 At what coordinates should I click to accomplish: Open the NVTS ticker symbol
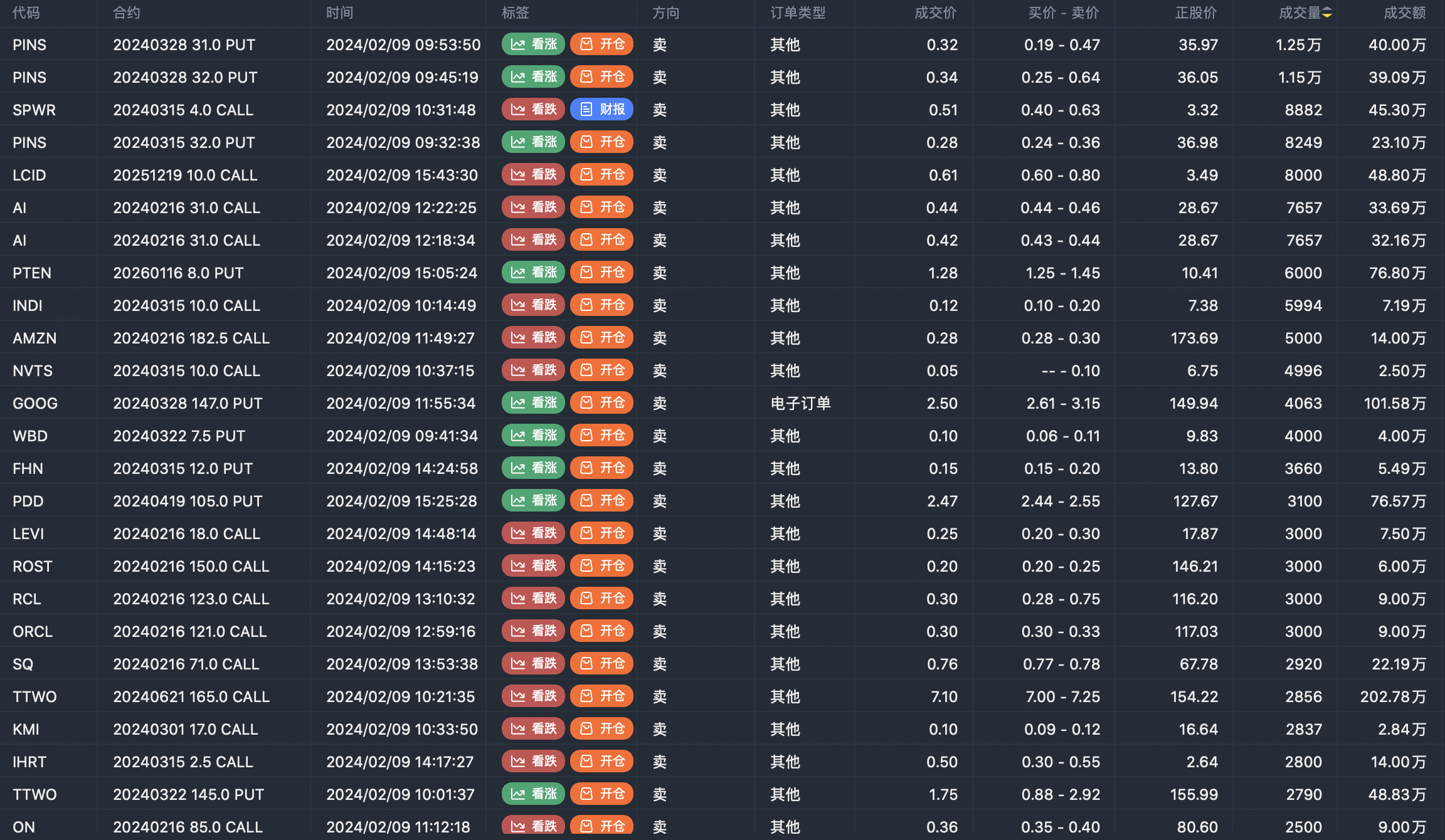pyautogui.click(x=33, y=371)
